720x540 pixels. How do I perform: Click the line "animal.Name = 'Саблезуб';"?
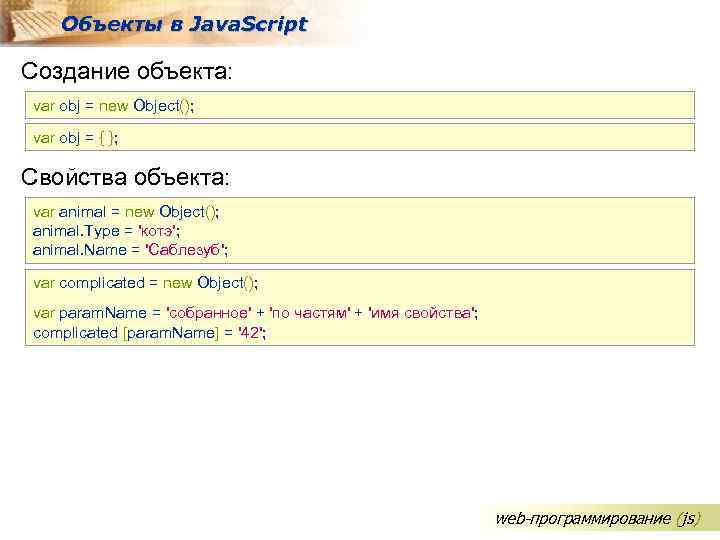point(131,250)
